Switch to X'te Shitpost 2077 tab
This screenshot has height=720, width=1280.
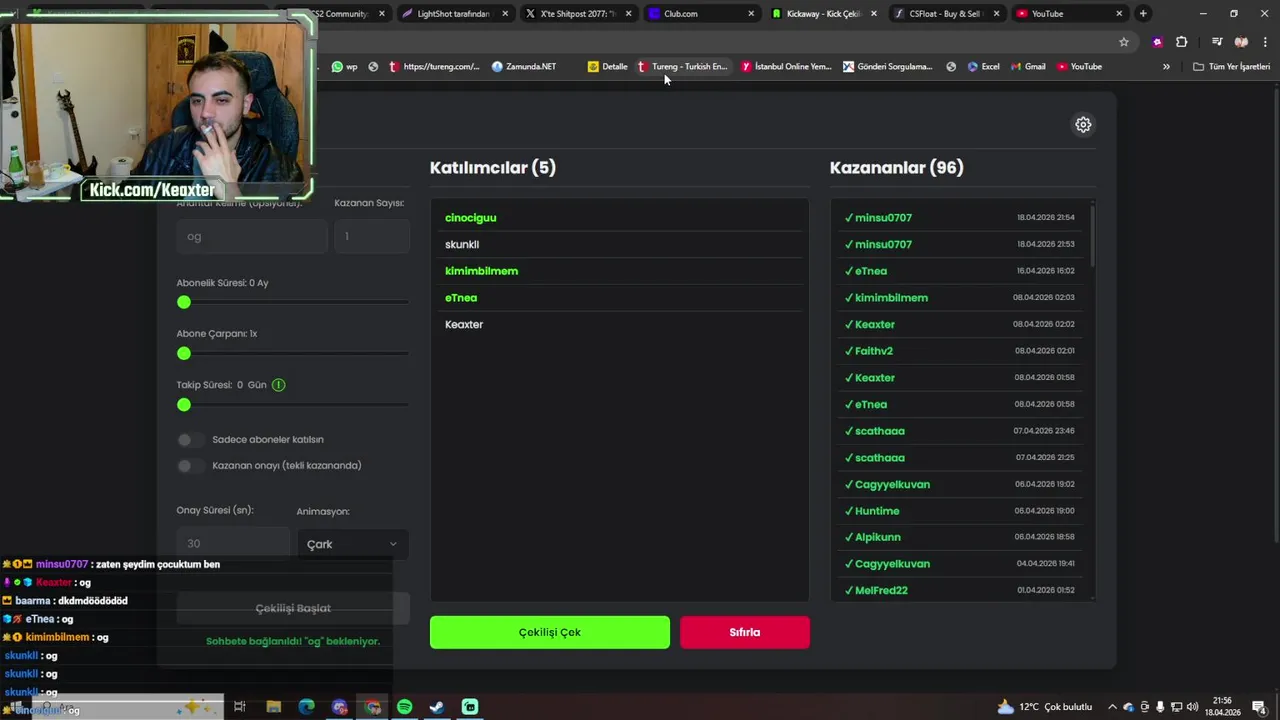click(x=578, y=14)
